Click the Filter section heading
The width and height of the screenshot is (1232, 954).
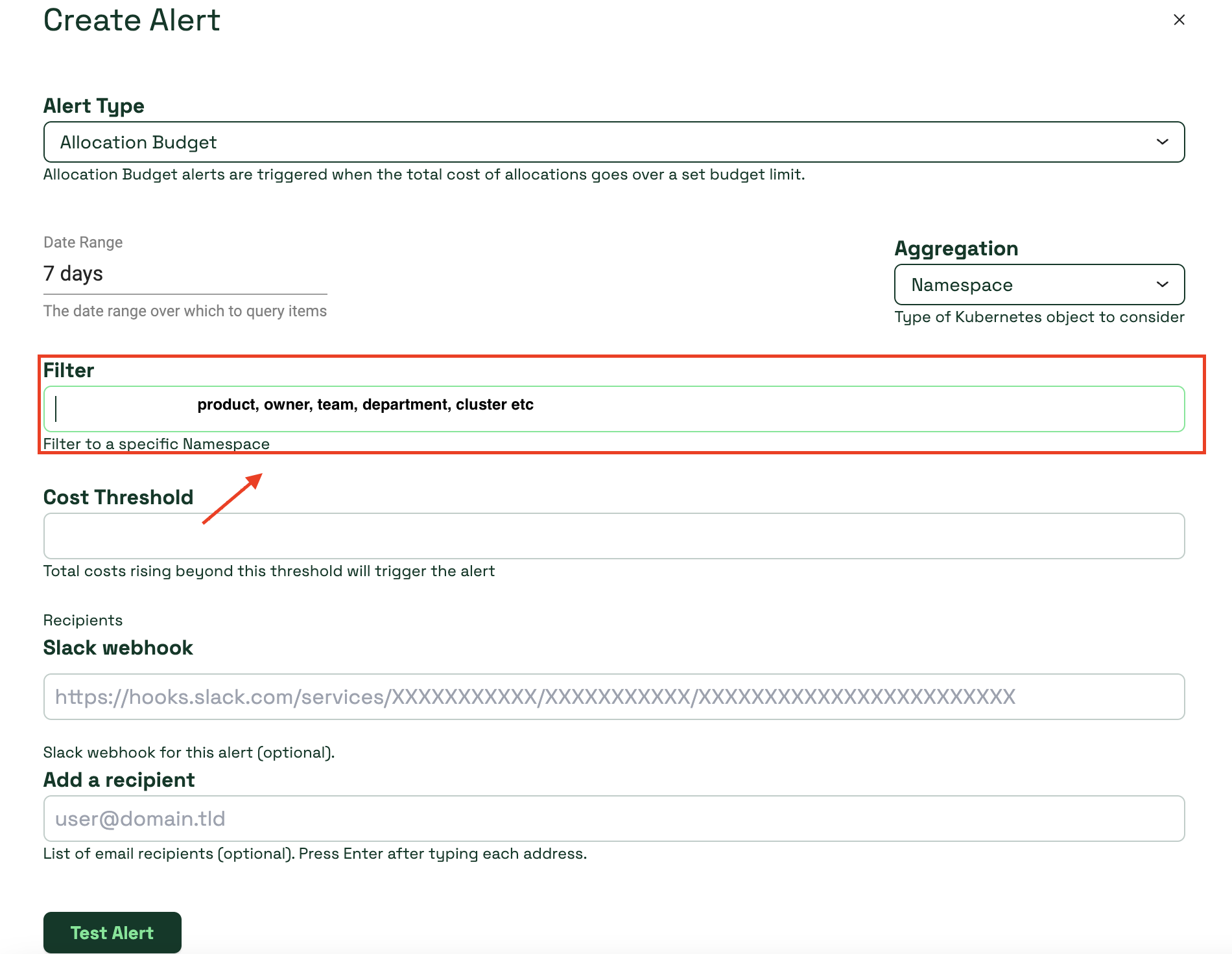point(69,369)
